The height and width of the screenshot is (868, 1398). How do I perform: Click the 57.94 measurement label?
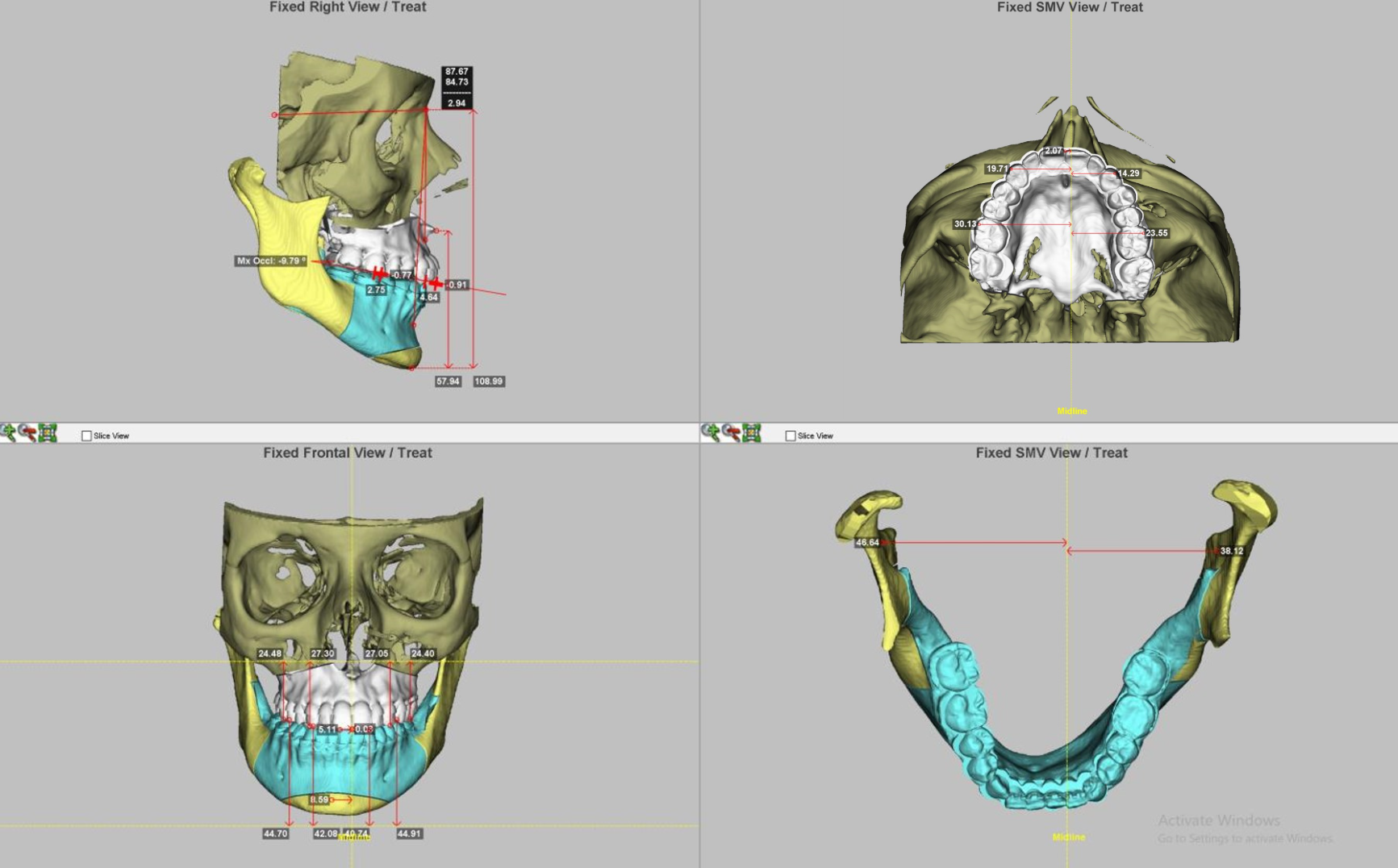(x=448, y=381)
